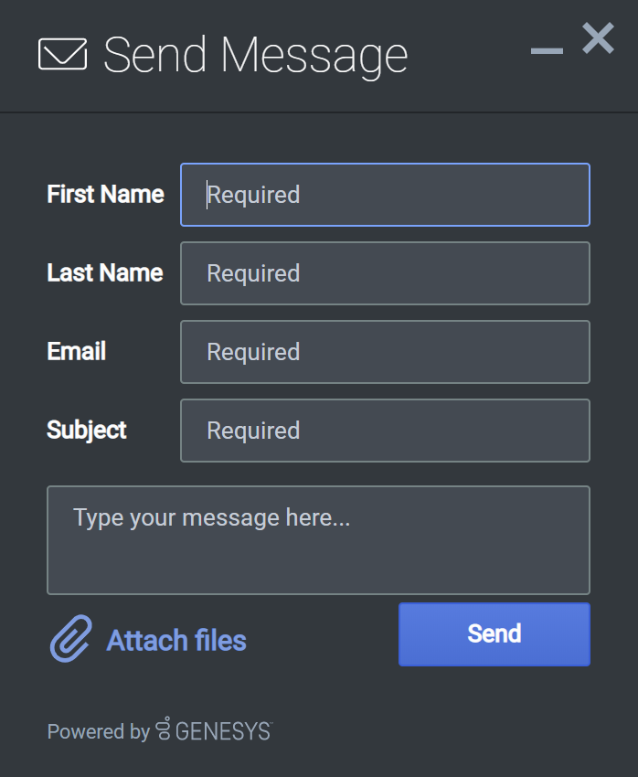Click the envelope icon in the header

(62, 54)
